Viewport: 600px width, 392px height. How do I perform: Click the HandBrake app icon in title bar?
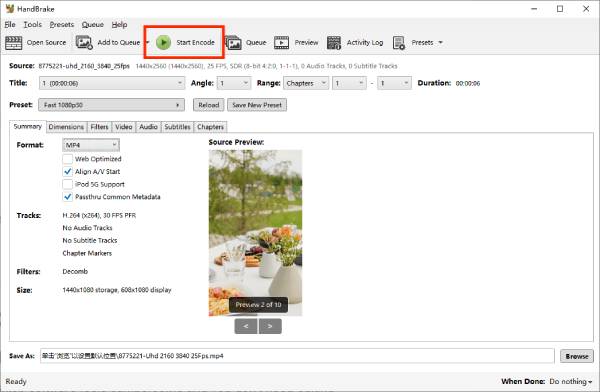click(10, 8)
